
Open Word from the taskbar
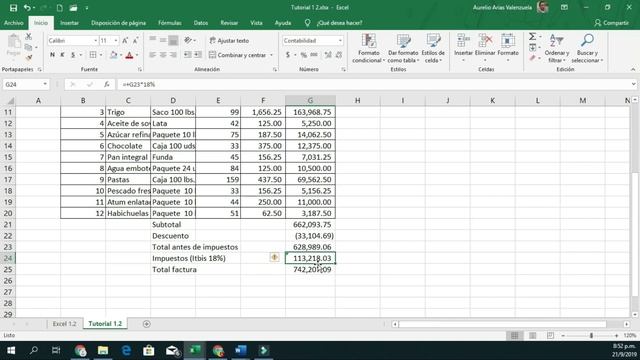240,351
